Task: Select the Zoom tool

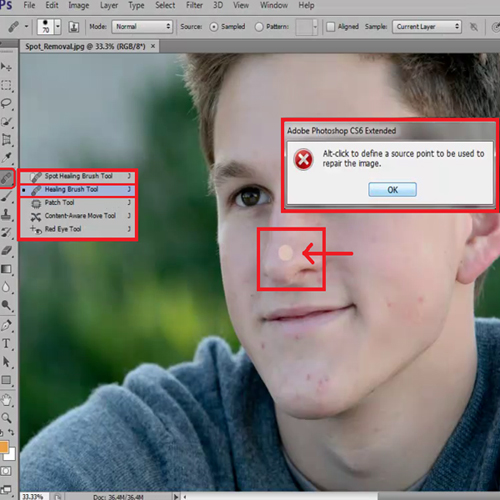Action: tap(6, 417)
